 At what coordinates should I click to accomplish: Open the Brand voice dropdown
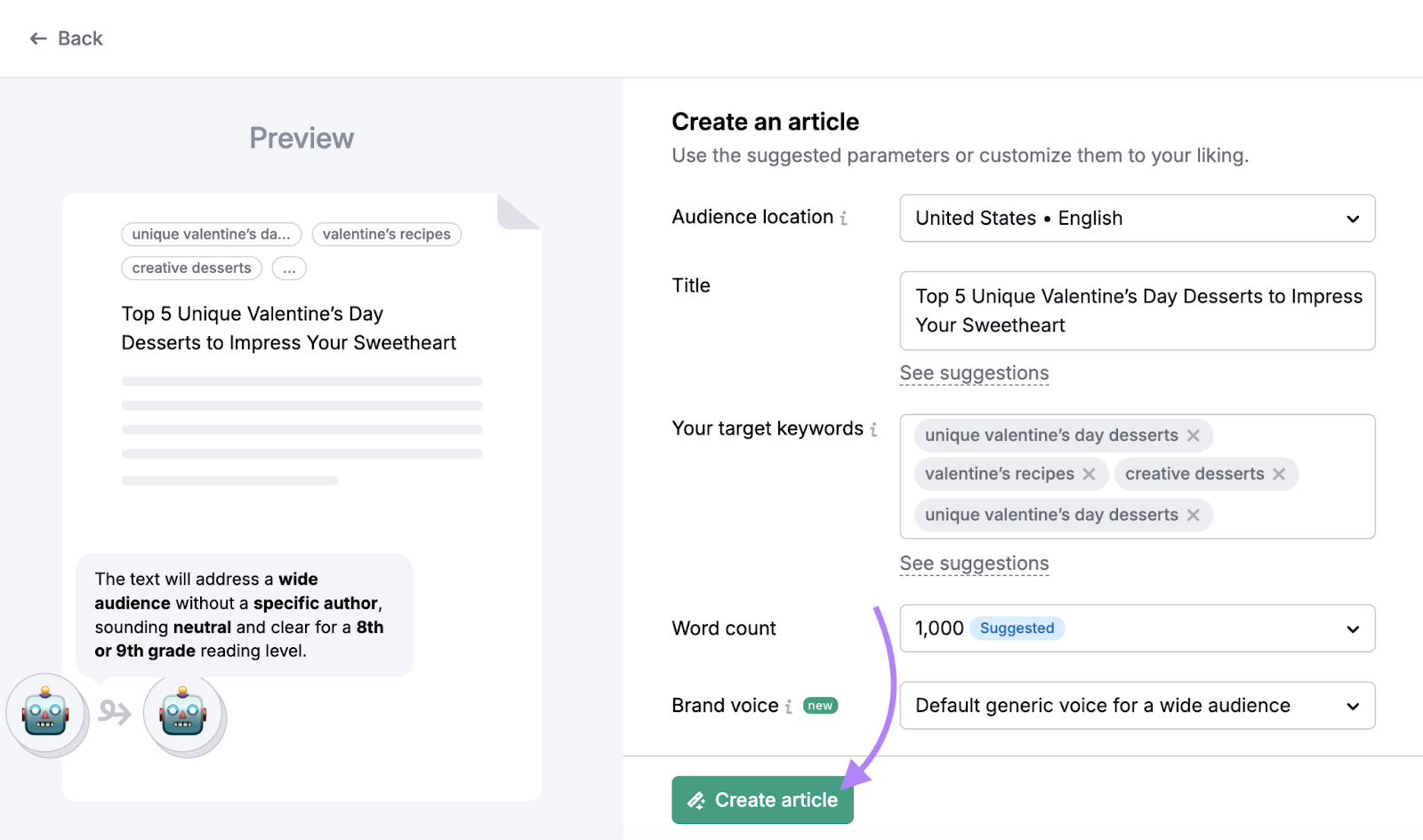click(1353, 705)
